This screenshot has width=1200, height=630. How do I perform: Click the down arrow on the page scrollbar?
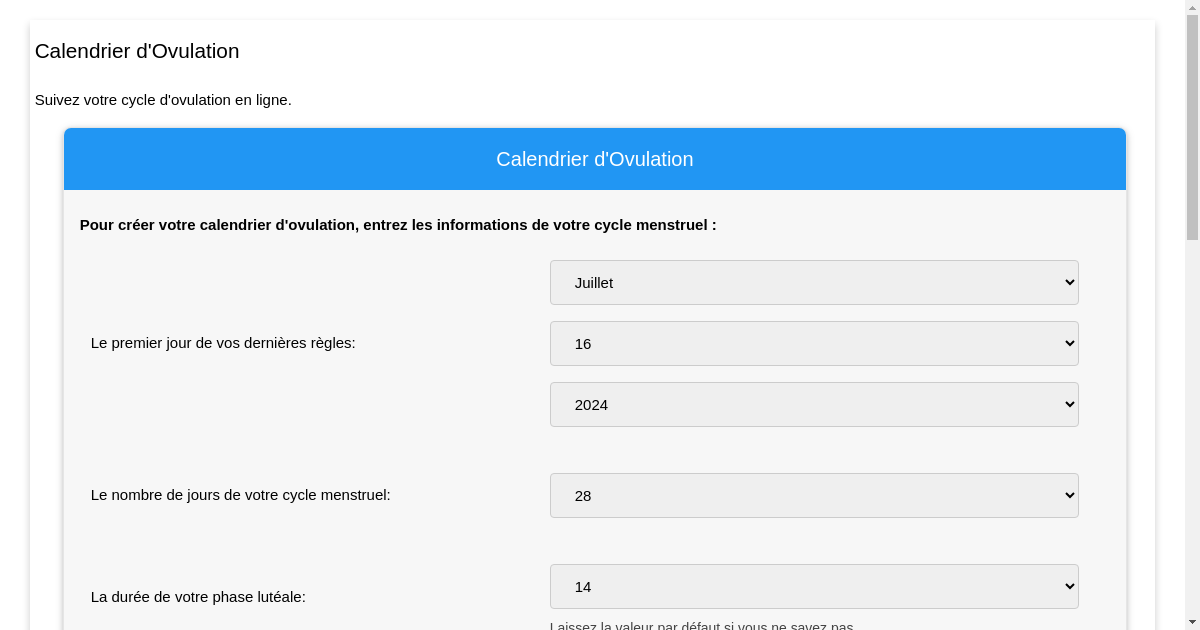pos(1193,623)
